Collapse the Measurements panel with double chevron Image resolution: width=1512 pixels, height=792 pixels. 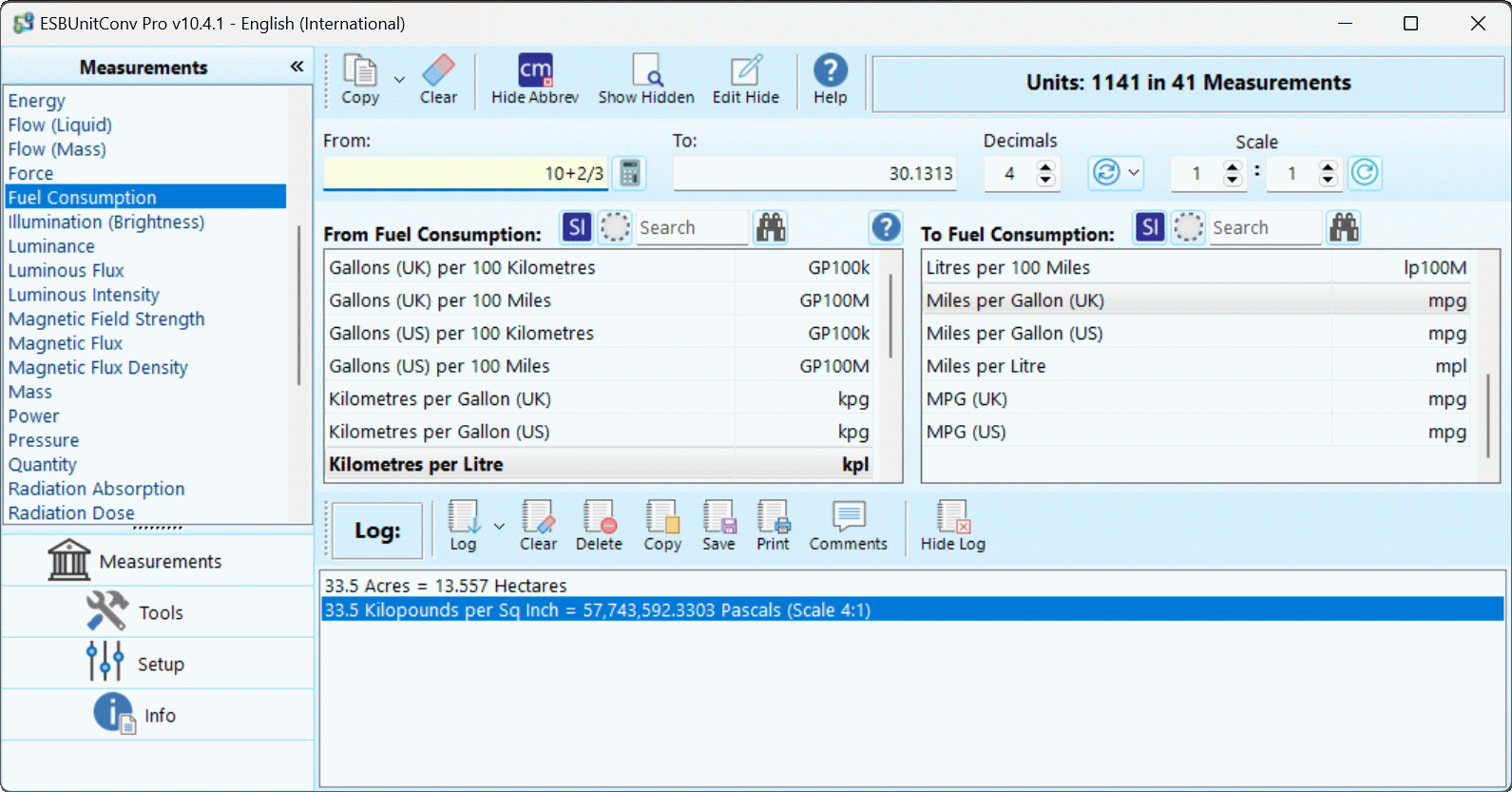tap(297, 67)
